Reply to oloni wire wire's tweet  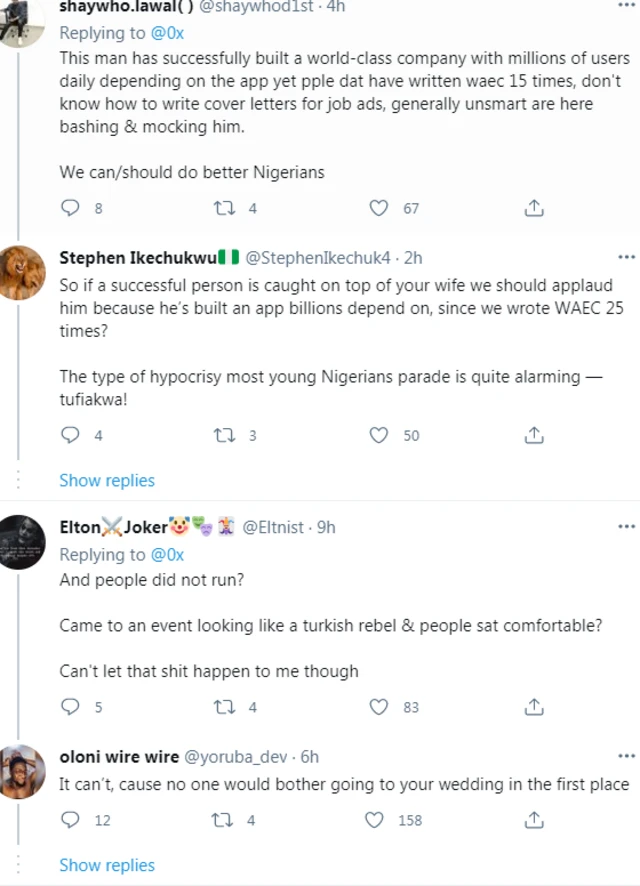69,820
